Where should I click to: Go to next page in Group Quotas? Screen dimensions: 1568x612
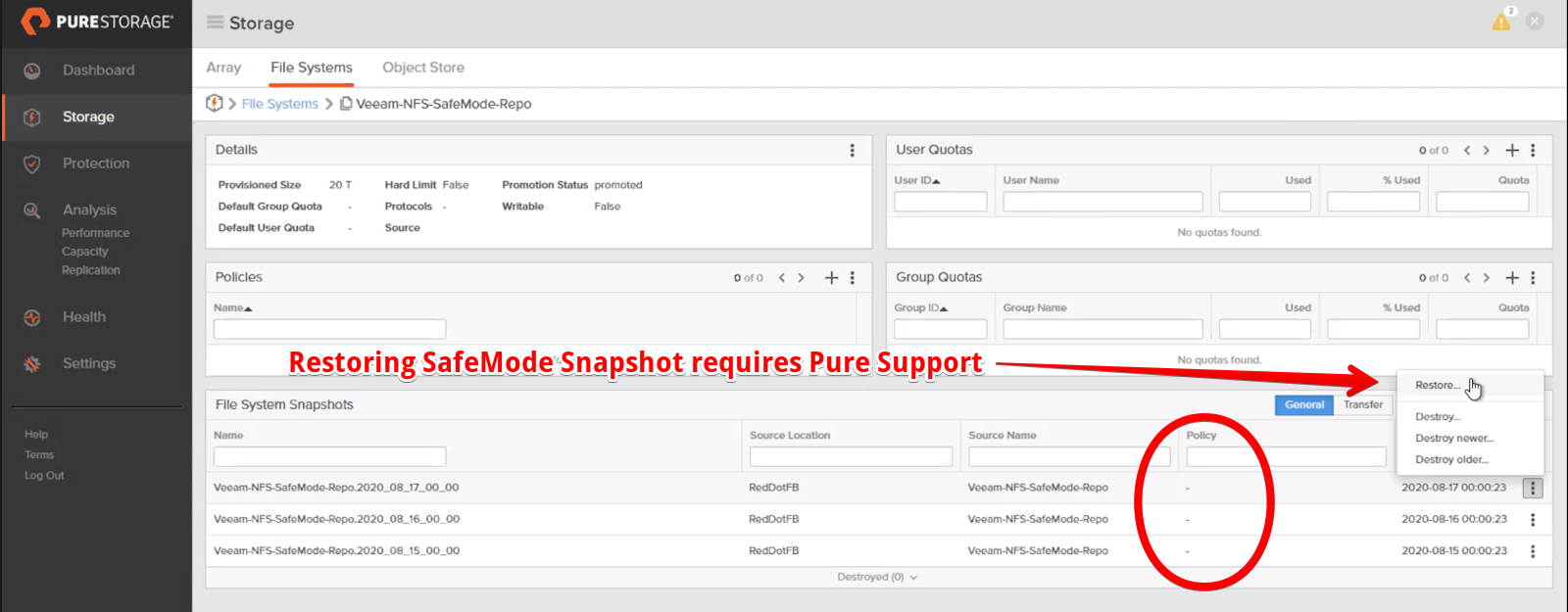click(x=1487, y=278)
